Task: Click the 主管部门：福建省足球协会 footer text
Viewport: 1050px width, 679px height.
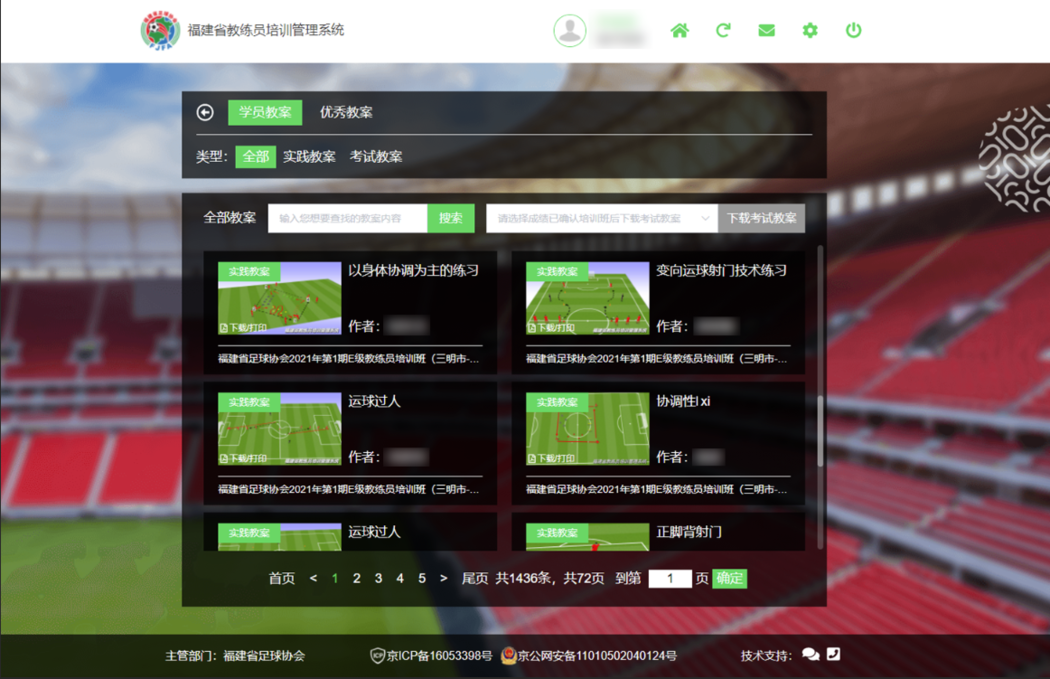Action: click(x=235, y=656)
